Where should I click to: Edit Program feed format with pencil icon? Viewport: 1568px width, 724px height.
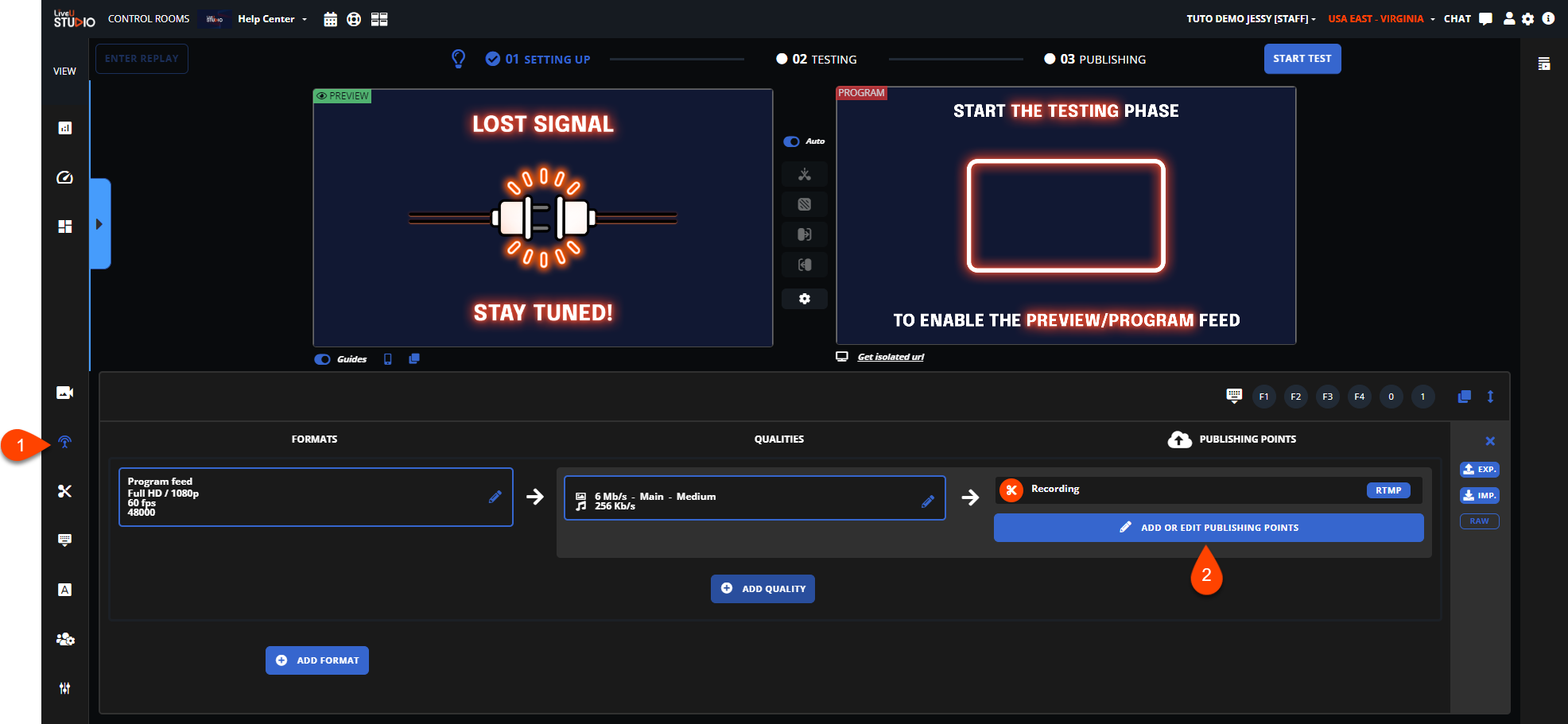(495, 497)
